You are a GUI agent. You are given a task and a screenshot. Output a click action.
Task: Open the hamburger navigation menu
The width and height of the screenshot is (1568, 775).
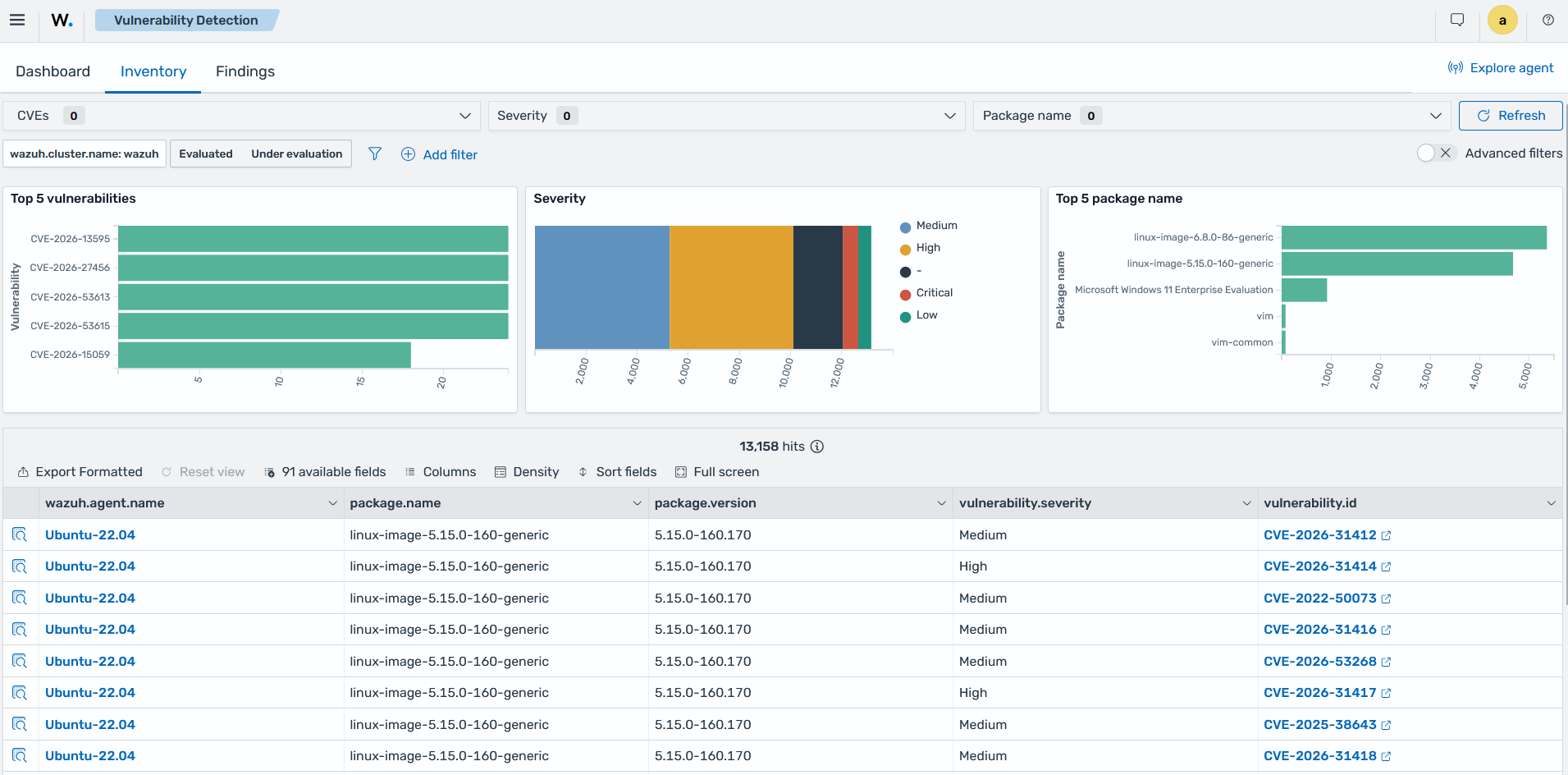coord(17,20)
